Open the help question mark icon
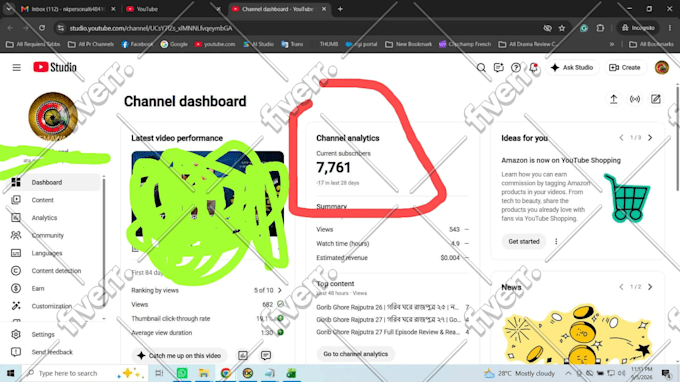 [516, 68]
